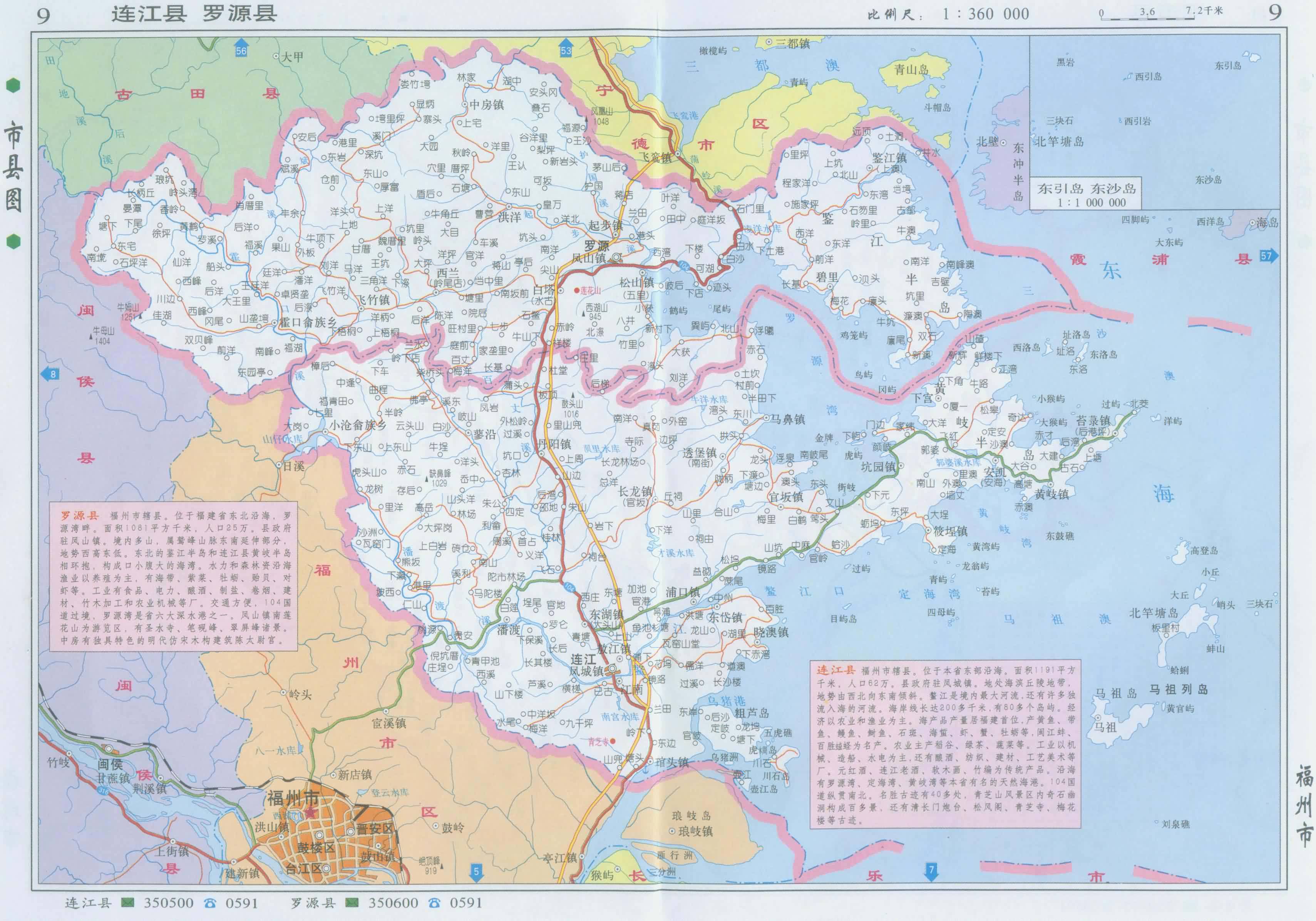Click the town label 黄岐镇
Screen dimensions: 1316x921
[1052, 494]
